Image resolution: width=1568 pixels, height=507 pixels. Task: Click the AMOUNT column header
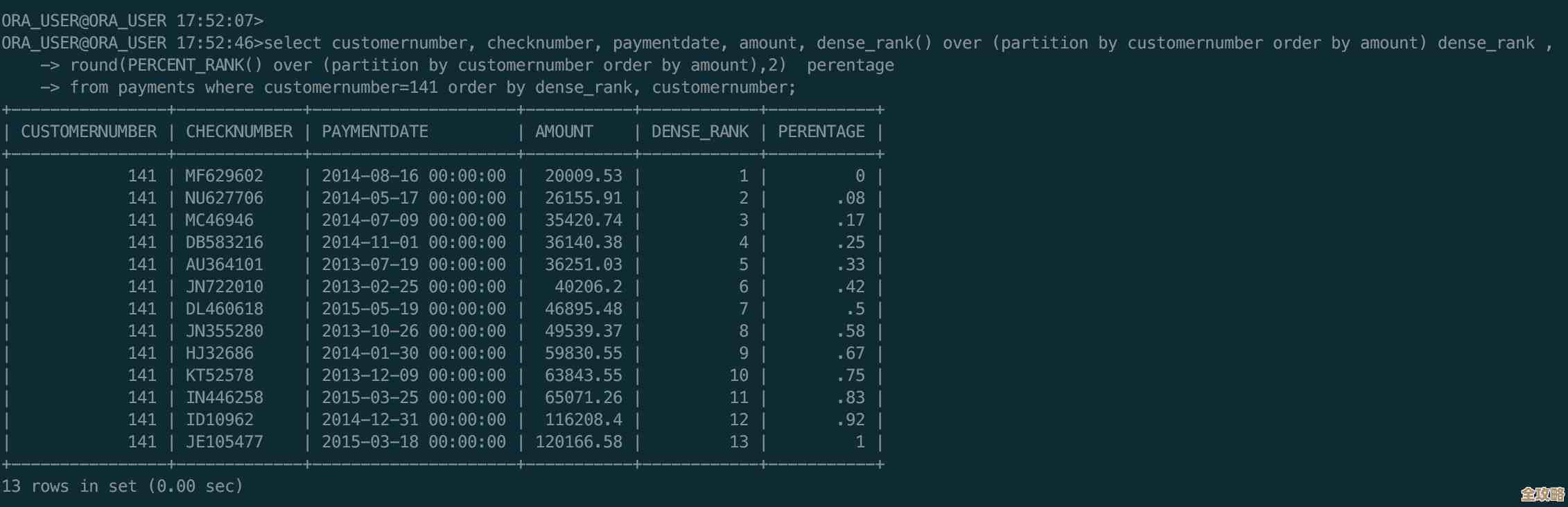(x=564, y=132)
